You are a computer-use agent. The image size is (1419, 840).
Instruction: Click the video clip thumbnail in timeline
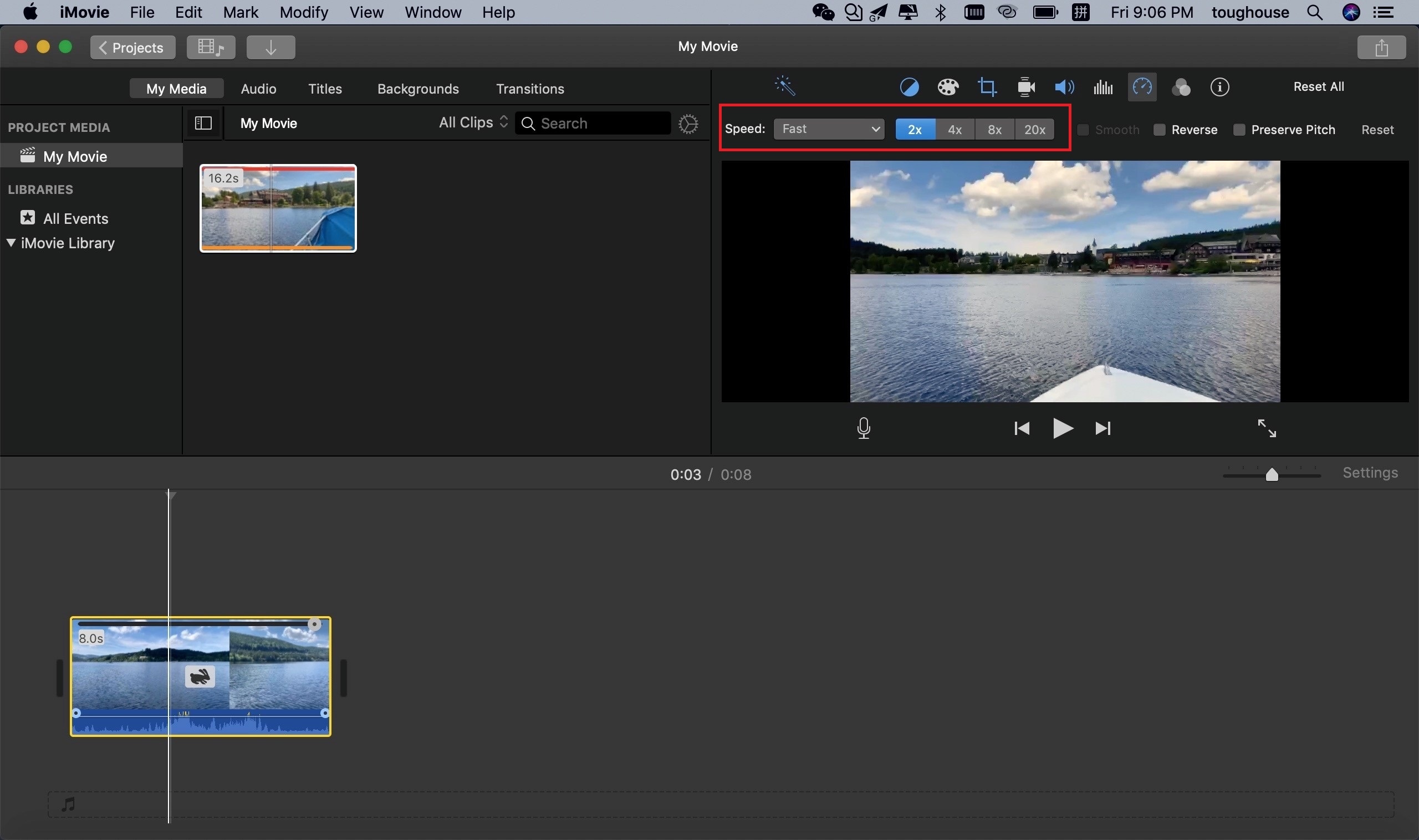tap(200, 675)
